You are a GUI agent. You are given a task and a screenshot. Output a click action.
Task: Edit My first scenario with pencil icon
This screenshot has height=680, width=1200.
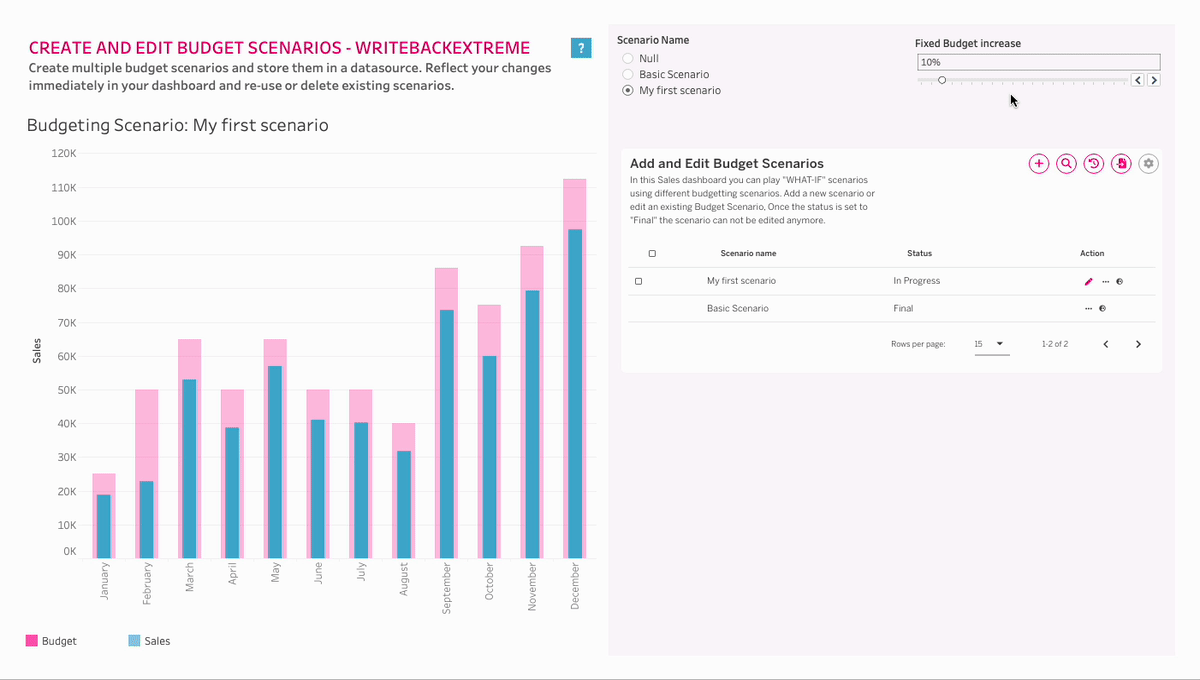pos(1089,281)
